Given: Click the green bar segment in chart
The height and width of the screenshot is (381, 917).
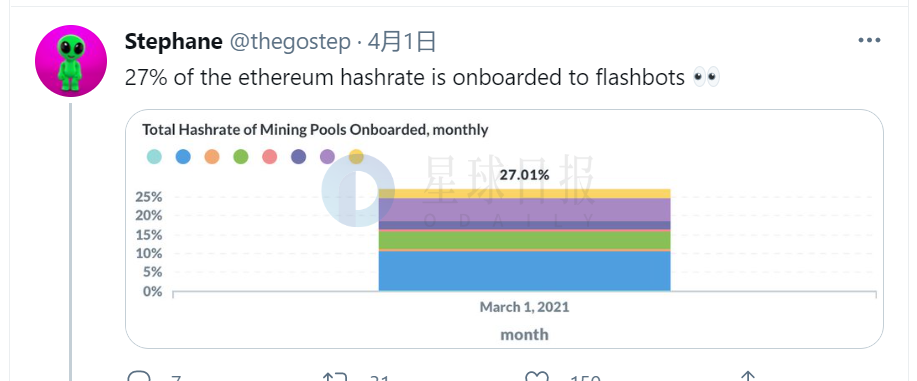Looking at the screenshot, I should pyautogui.click(x=525, y=240).
